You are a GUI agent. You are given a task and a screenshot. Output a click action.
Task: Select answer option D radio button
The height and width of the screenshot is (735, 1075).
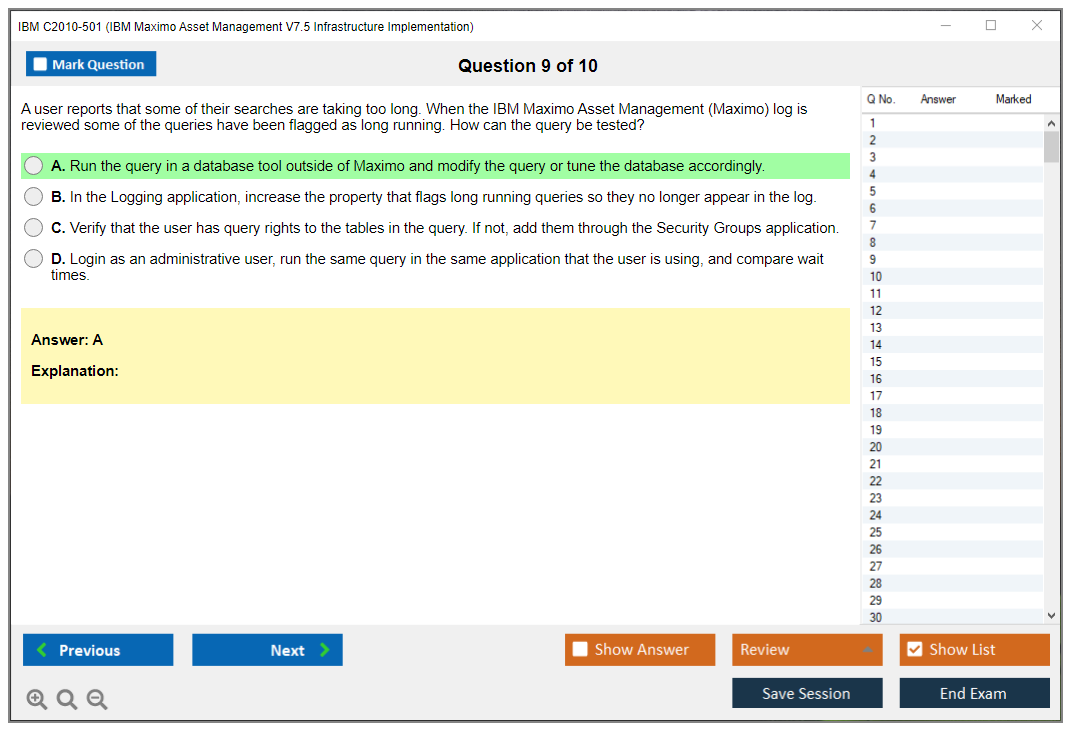(34, 259)
